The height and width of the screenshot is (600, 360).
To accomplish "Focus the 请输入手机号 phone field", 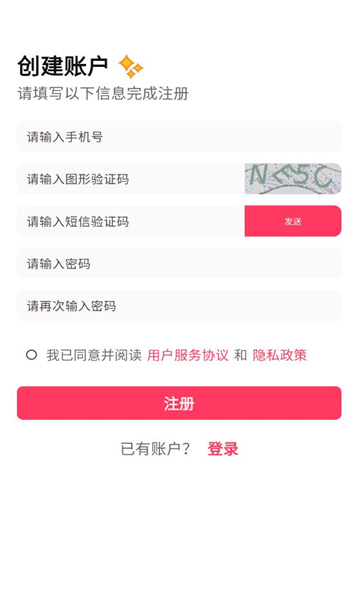I will (x=179, y=137).
